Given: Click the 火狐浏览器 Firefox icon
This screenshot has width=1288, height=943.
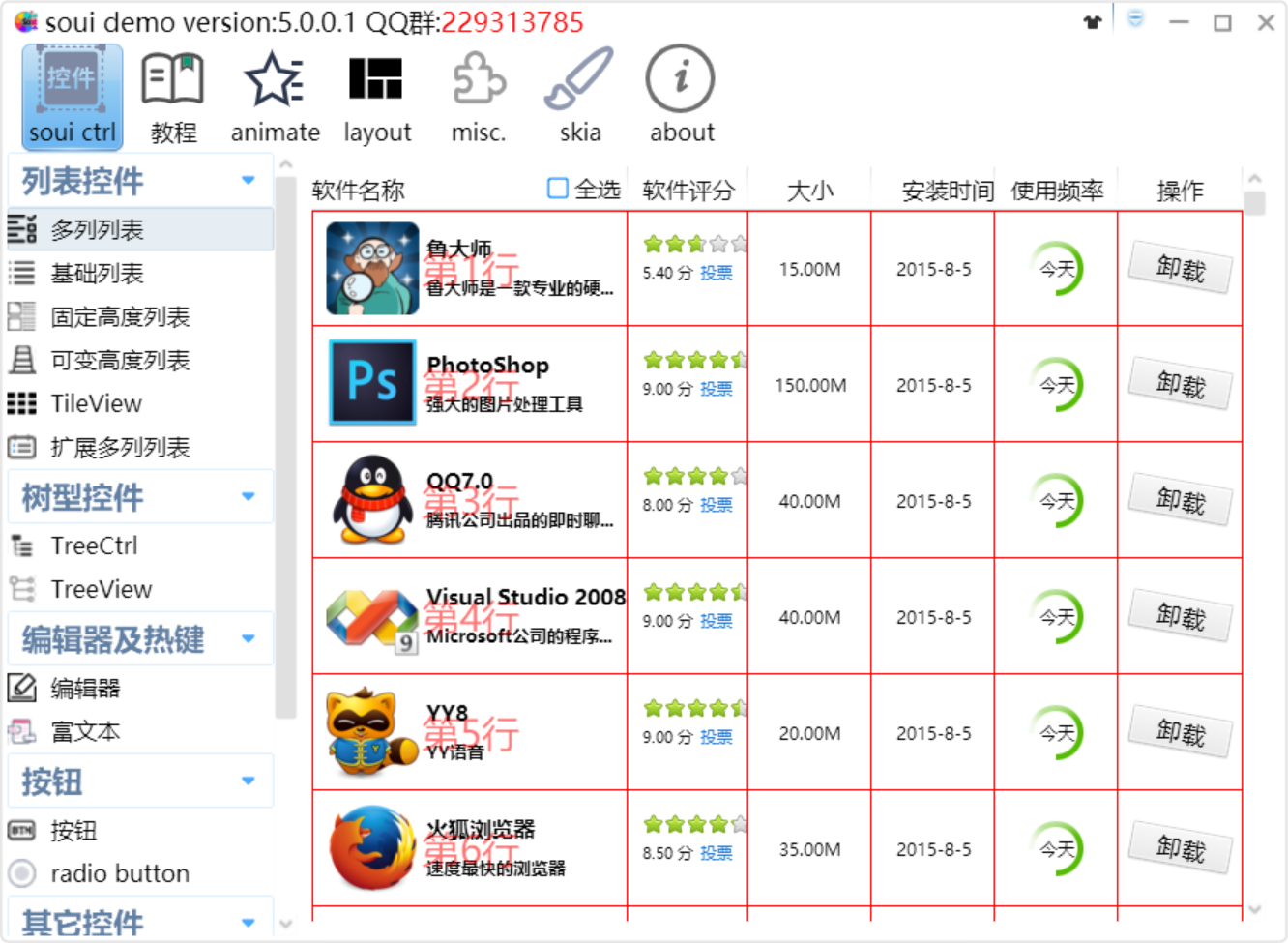Looking at the screenshot, I should (372, 848).
